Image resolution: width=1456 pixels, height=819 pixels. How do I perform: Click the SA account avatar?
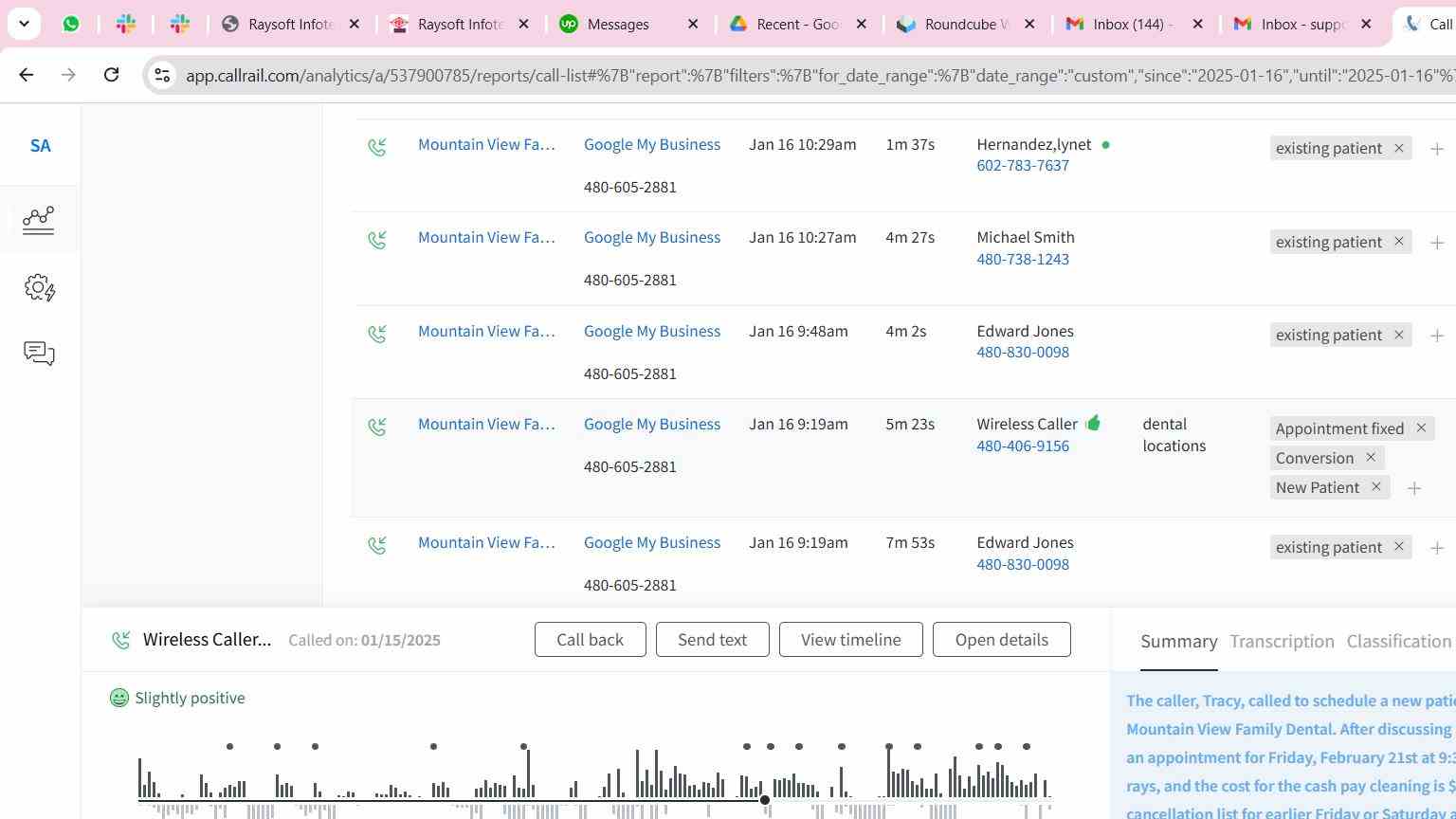(40, 146)
